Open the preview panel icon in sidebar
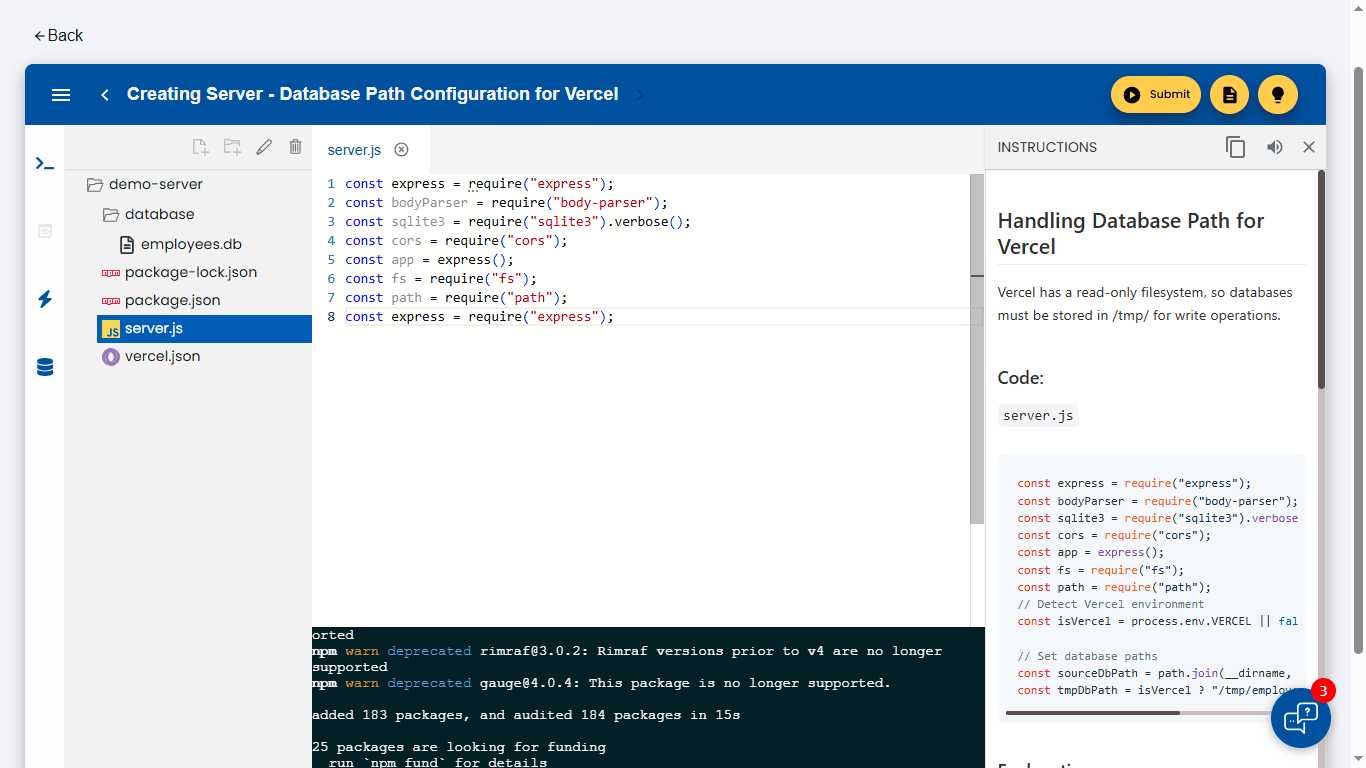Screen dimensions: 1366x768 (x=45, y=231)
